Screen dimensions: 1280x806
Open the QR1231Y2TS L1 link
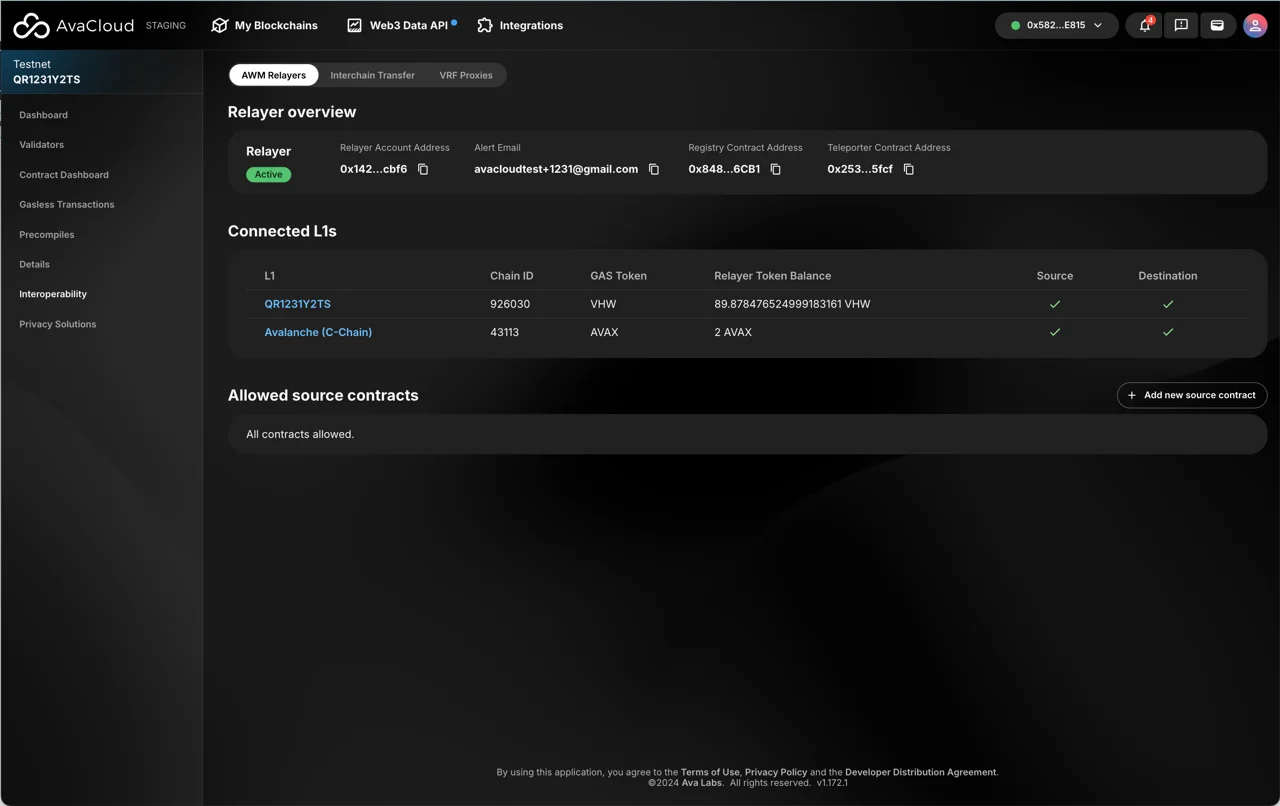tap(297, 304)
